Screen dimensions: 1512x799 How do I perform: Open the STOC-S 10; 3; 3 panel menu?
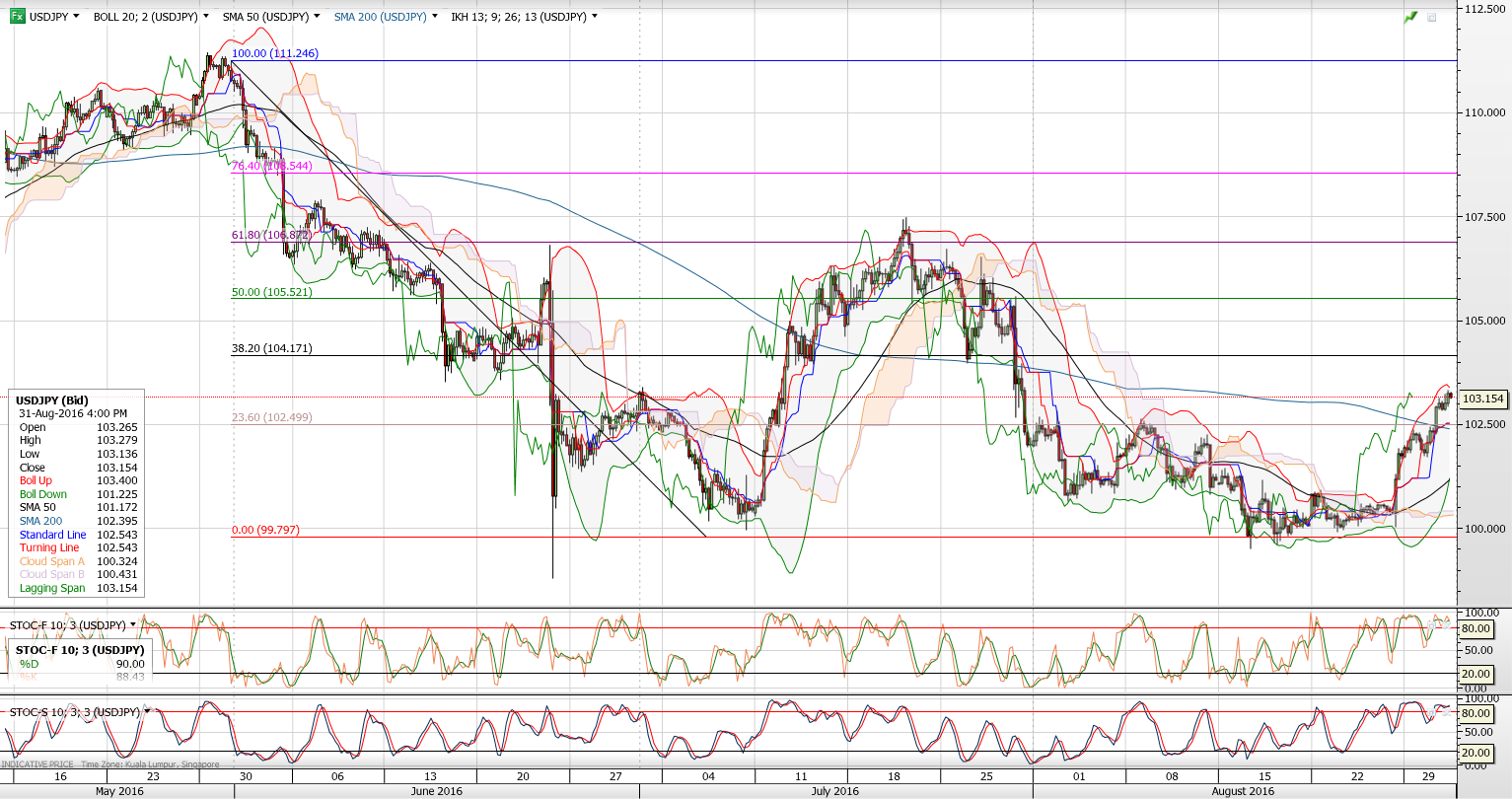pos(147,711)
